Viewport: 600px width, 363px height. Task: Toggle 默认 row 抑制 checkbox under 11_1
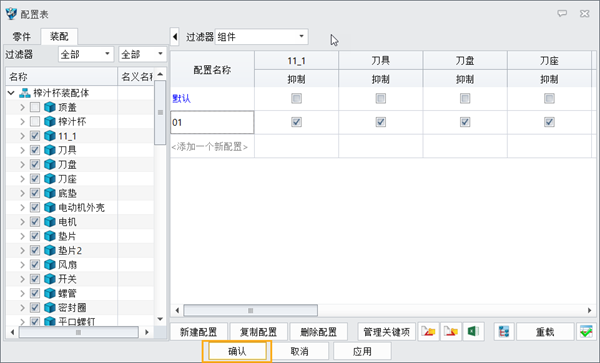(x=296, y=99)
